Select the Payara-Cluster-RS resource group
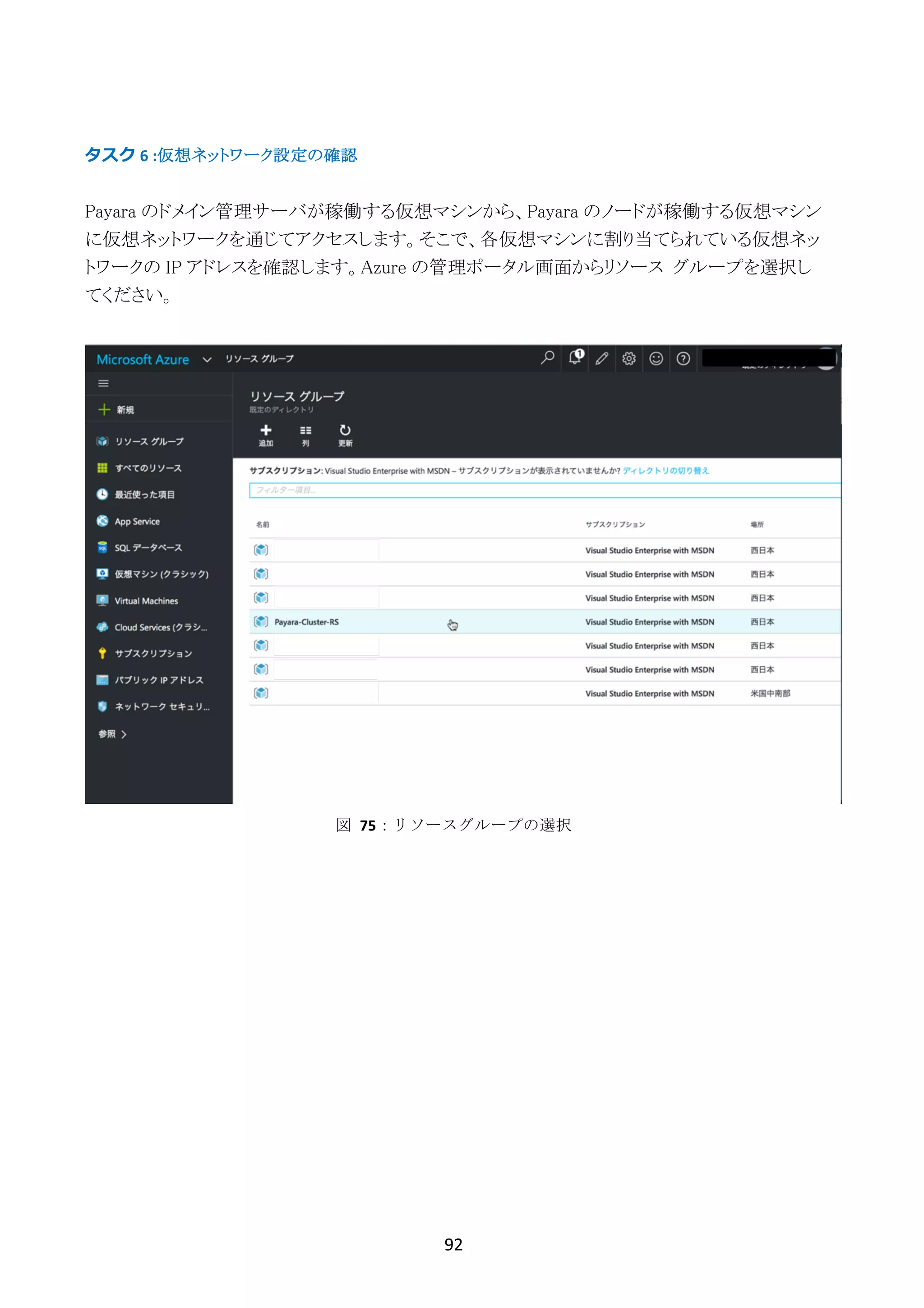The height and width of the screenshot is (1308, 924). point(545,622)
